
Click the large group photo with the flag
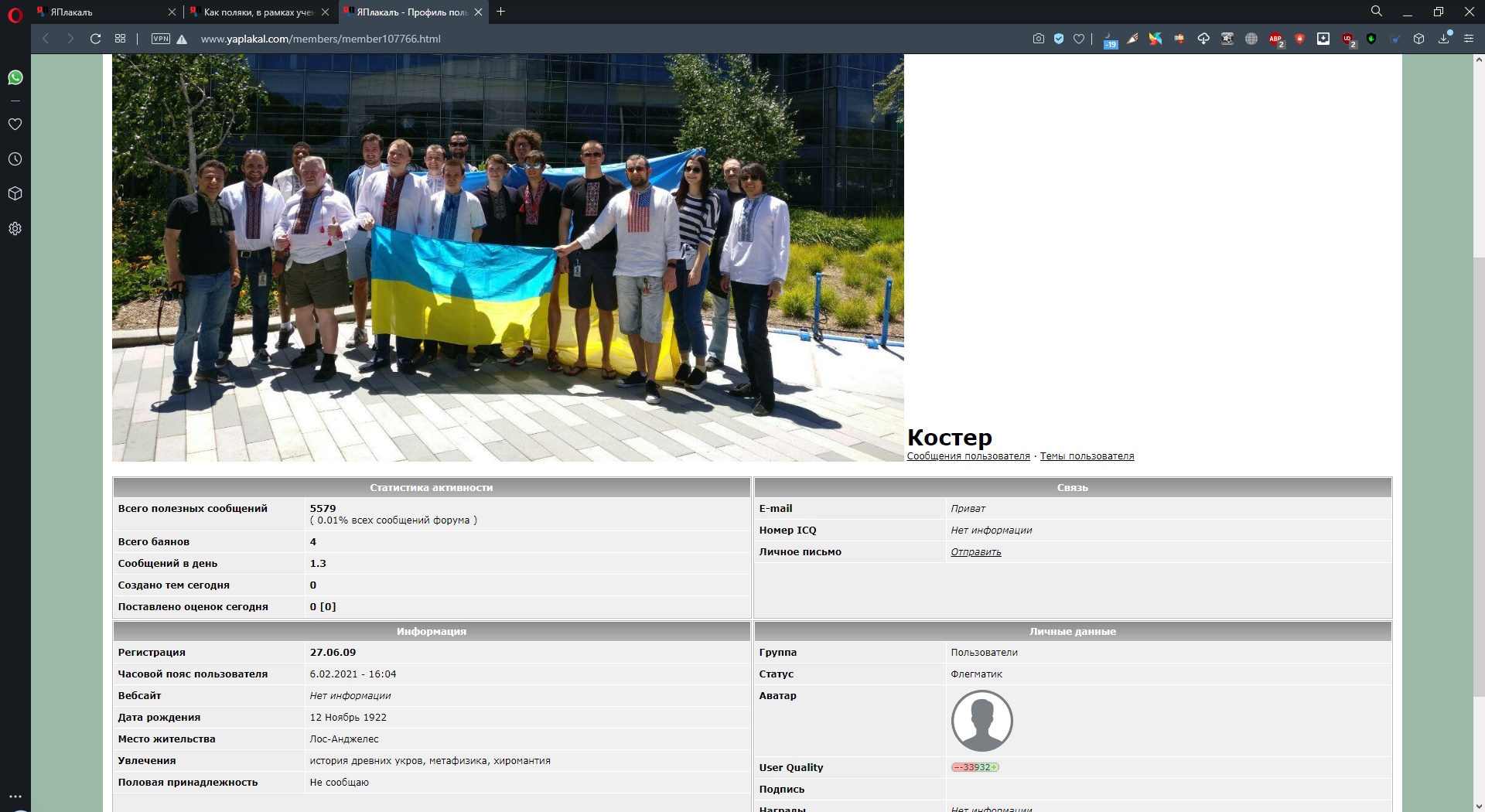click(x=508, y=258)
